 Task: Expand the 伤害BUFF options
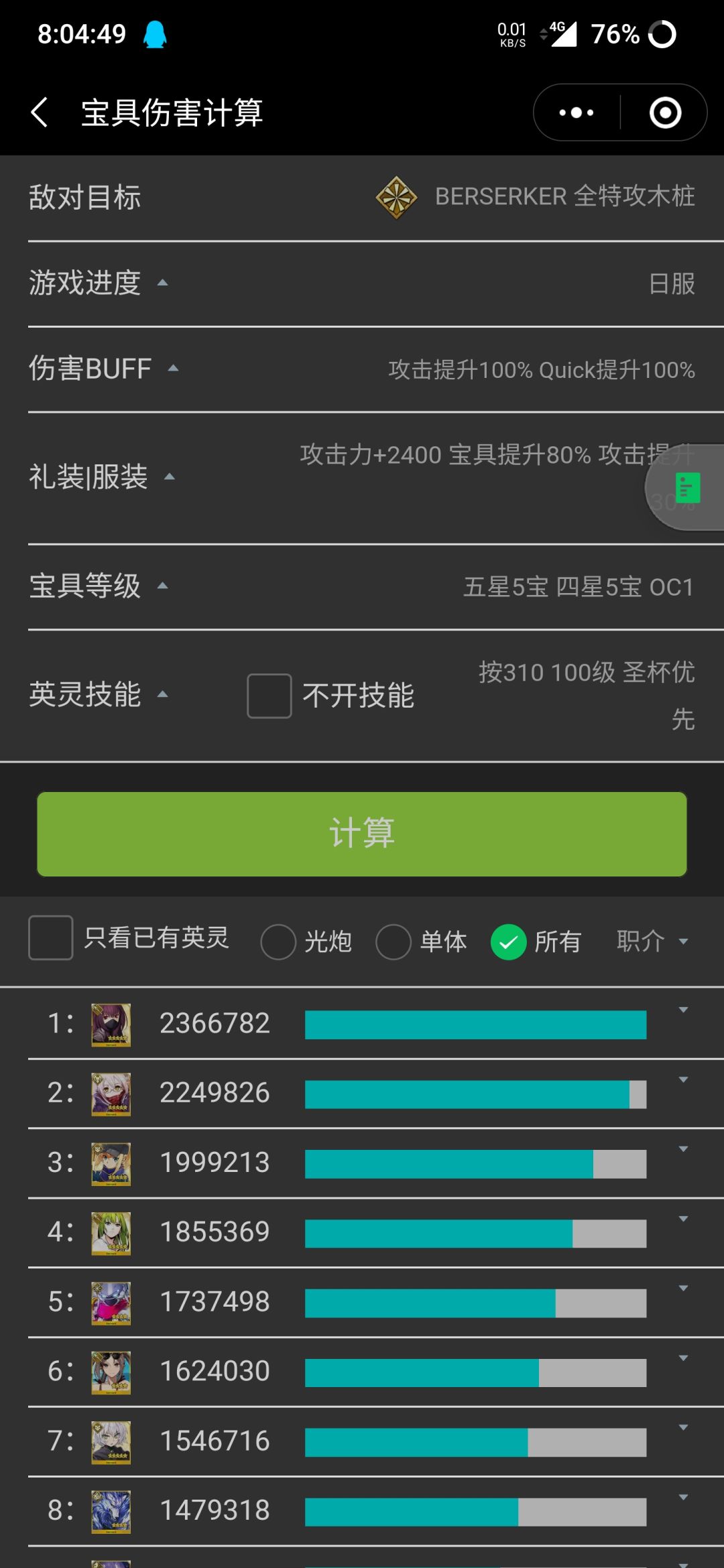pyautogui.click(x=362, y=369)
